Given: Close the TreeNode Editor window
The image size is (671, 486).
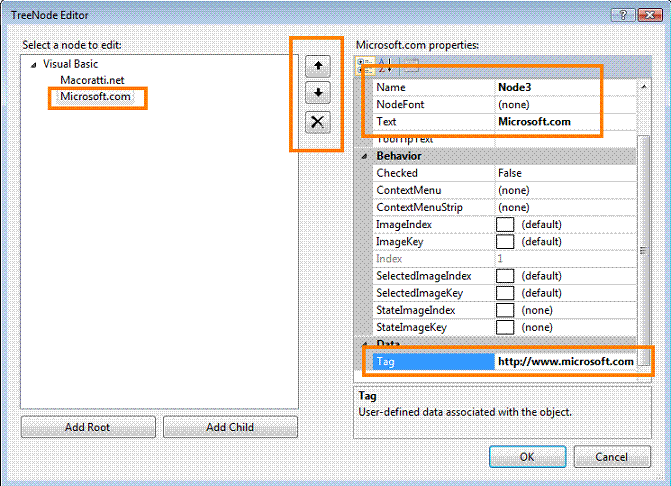Looking at the screenshot, I should click(650, 15).
